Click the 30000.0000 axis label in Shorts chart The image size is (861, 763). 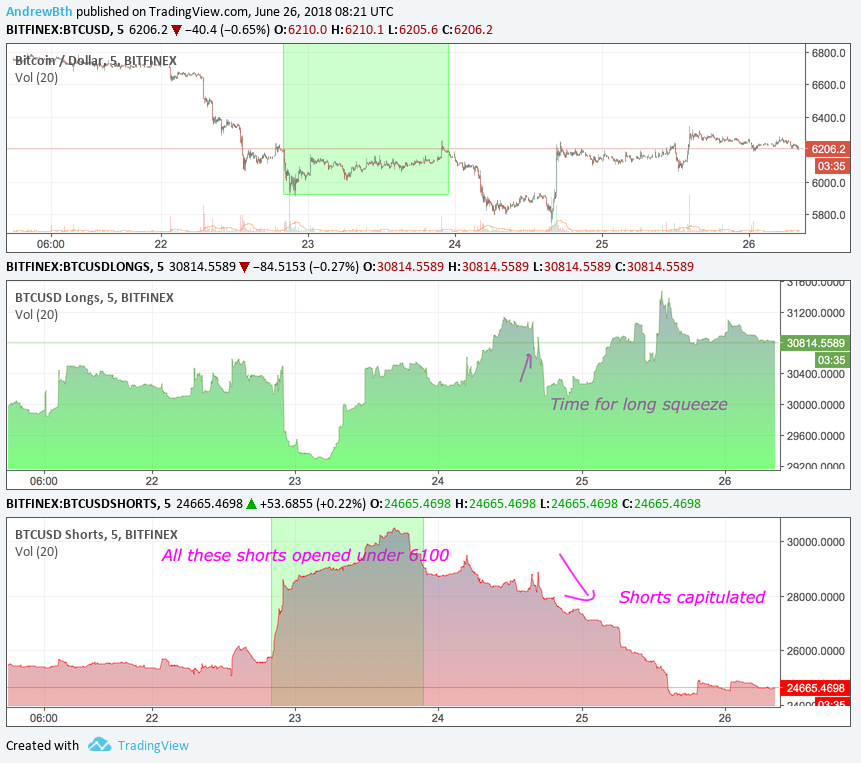(815, 542)
